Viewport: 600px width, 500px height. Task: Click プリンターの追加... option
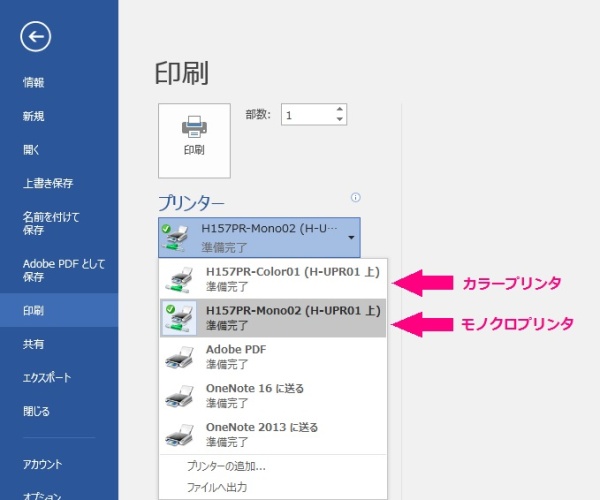coord(226,466)
